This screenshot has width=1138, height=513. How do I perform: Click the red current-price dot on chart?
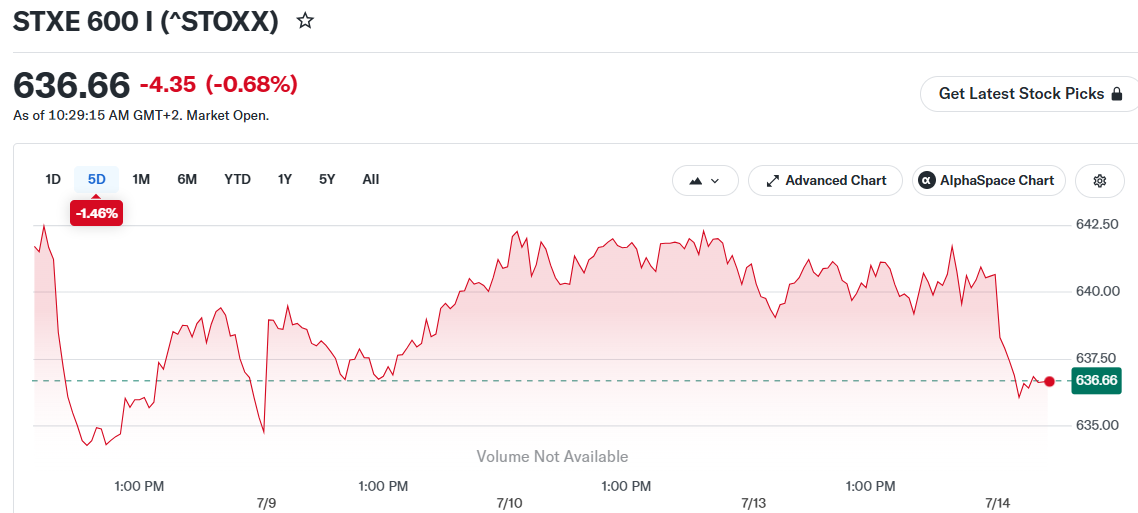pos(1049,381)
